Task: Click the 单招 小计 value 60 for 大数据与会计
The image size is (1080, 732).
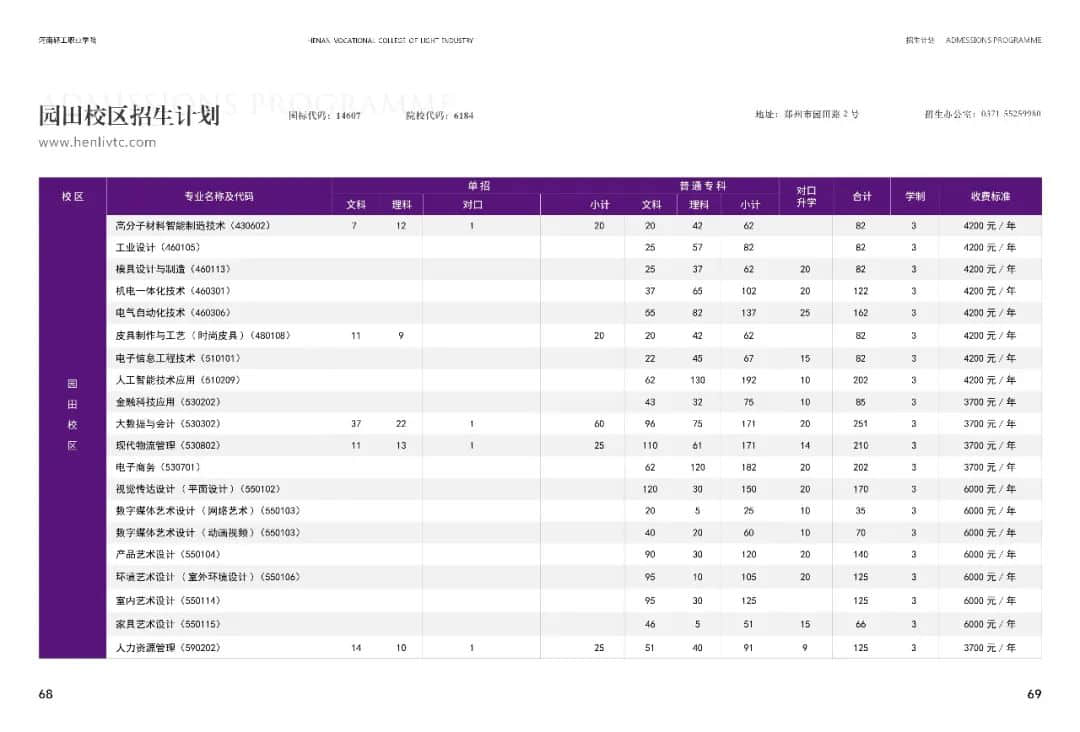Action: [x=599, y=424]
